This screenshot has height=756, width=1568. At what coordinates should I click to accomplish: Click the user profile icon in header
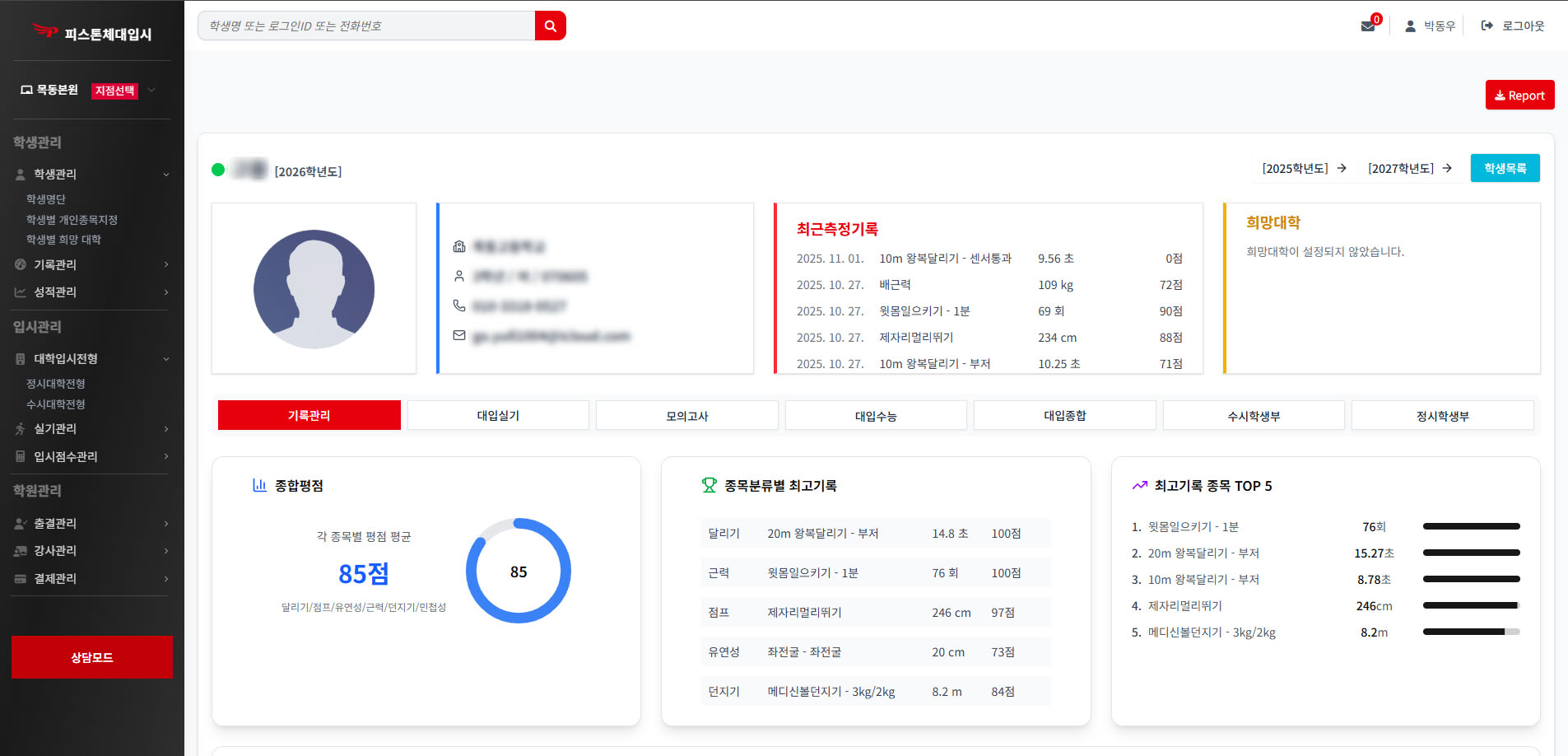(x=1410, y=26)
